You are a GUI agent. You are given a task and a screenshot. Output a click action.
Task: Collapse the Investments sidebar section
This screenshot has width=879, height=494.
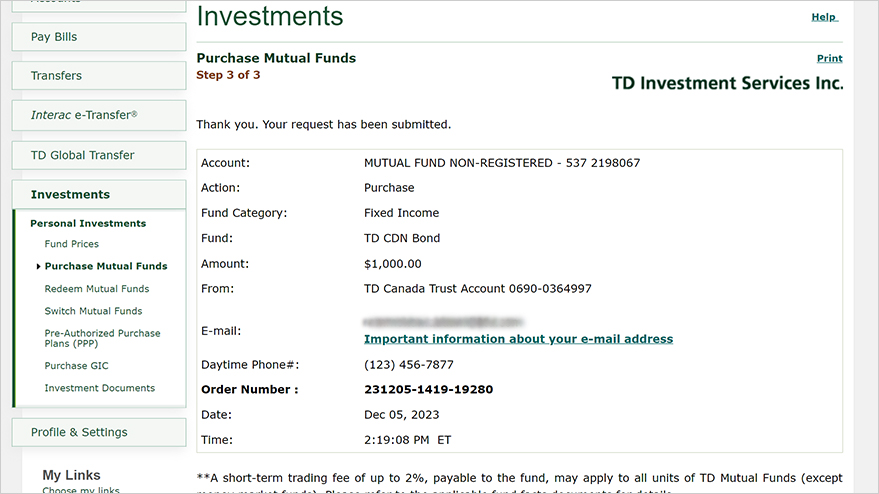pos(99,195)
